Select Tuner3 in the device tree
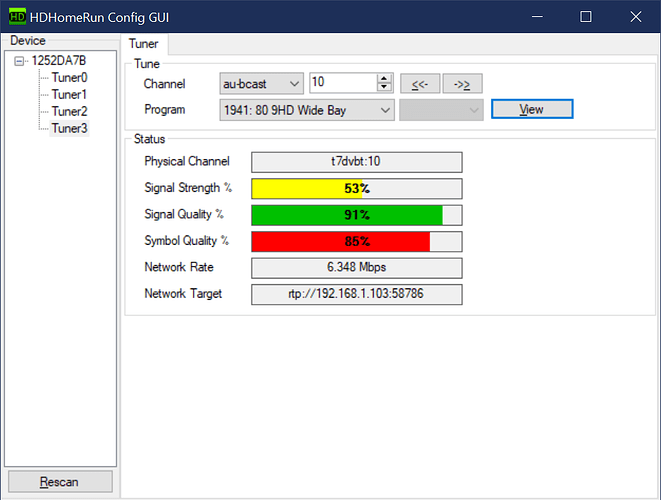 [x=70, y=128]
